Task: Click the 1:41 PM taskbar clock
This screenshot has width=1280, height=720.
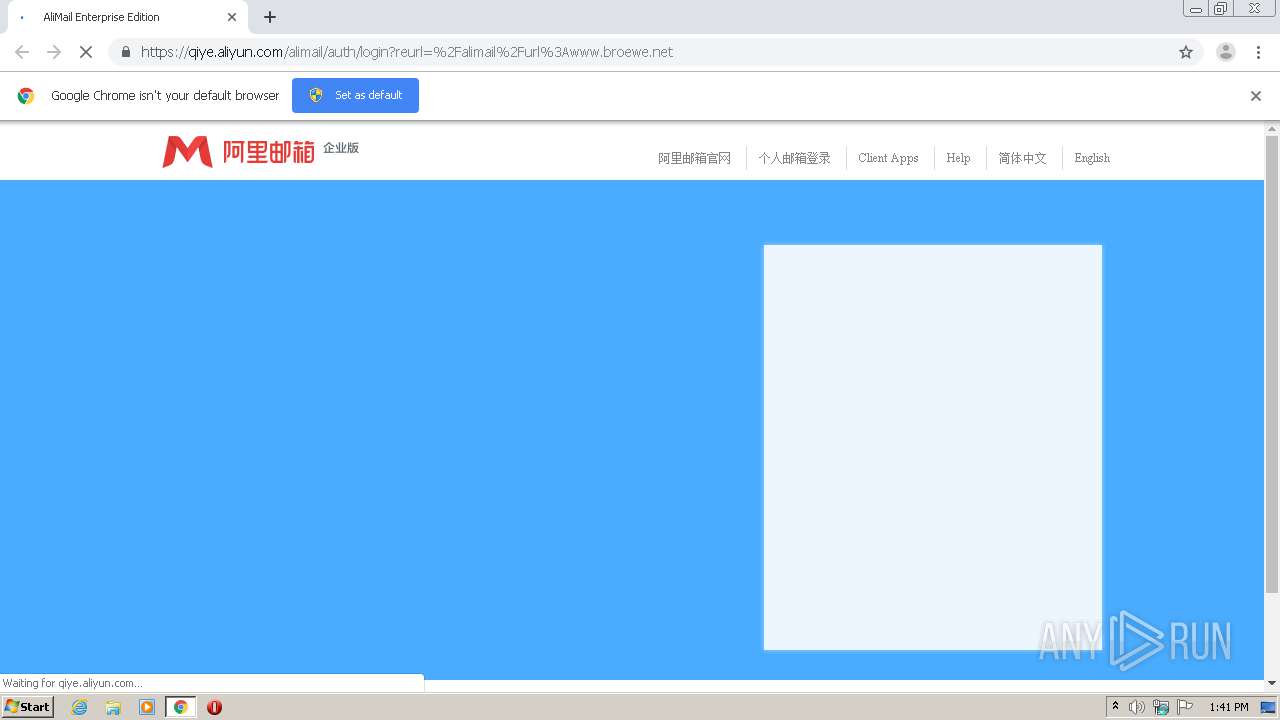Action: [x=1228, y=707]
